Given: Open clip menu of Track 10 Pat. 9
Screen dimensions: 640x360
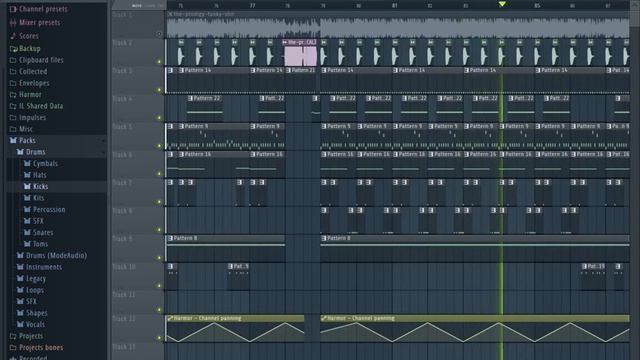Looking at the screenshot, I should 231,266.
